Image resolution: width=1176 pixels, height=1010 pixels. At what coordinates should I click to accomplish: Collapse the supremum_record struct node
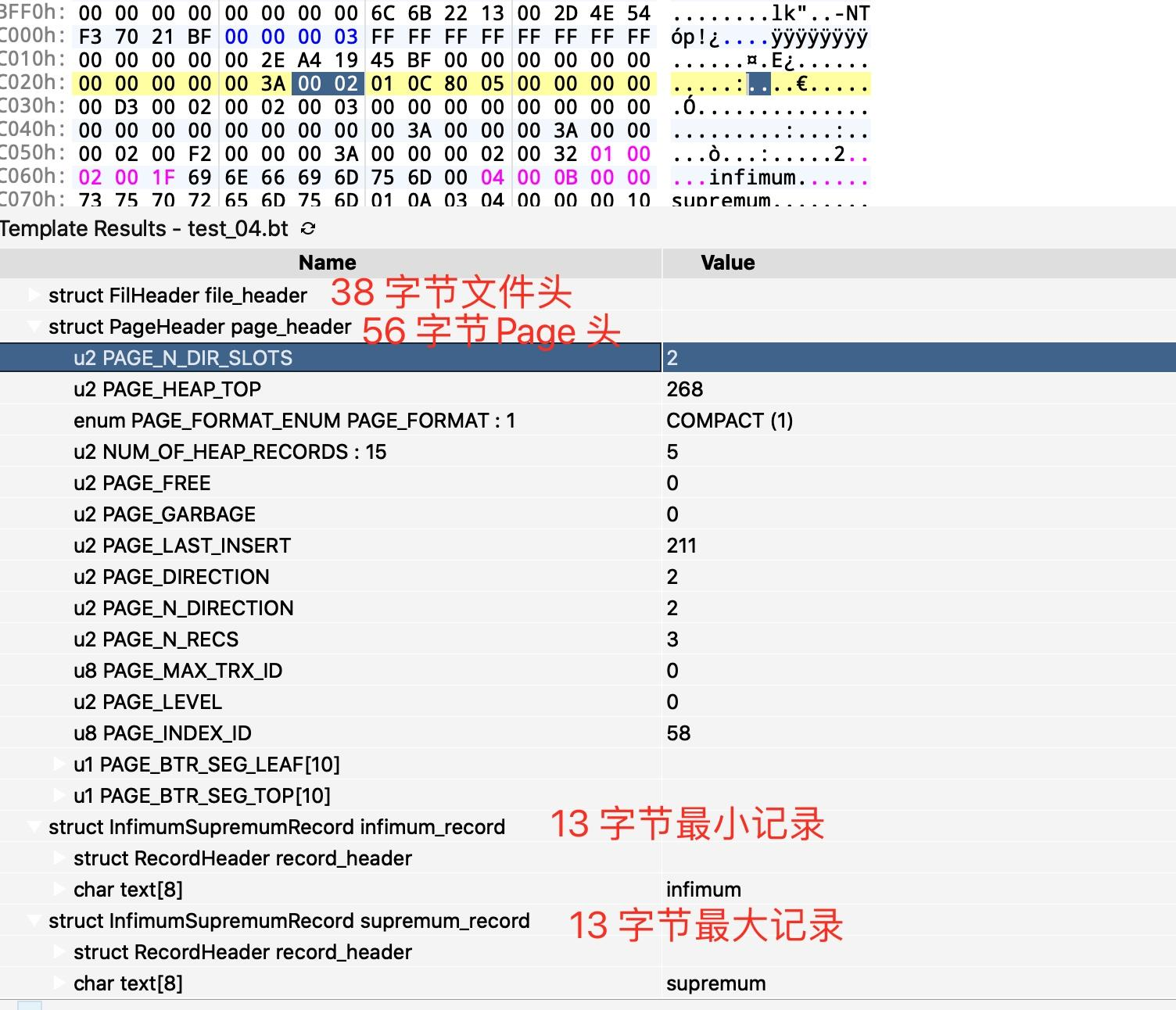(34, 921)
